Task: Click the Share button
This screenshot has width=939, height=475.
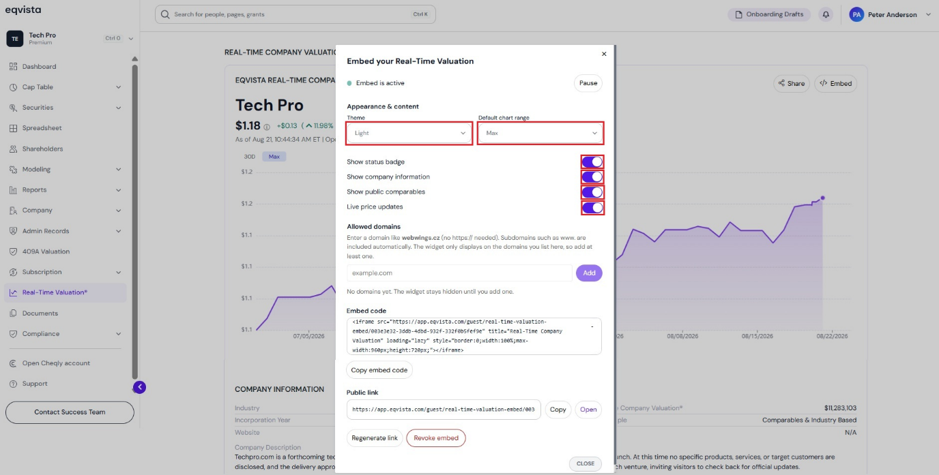Action: [x=791, y=83]
